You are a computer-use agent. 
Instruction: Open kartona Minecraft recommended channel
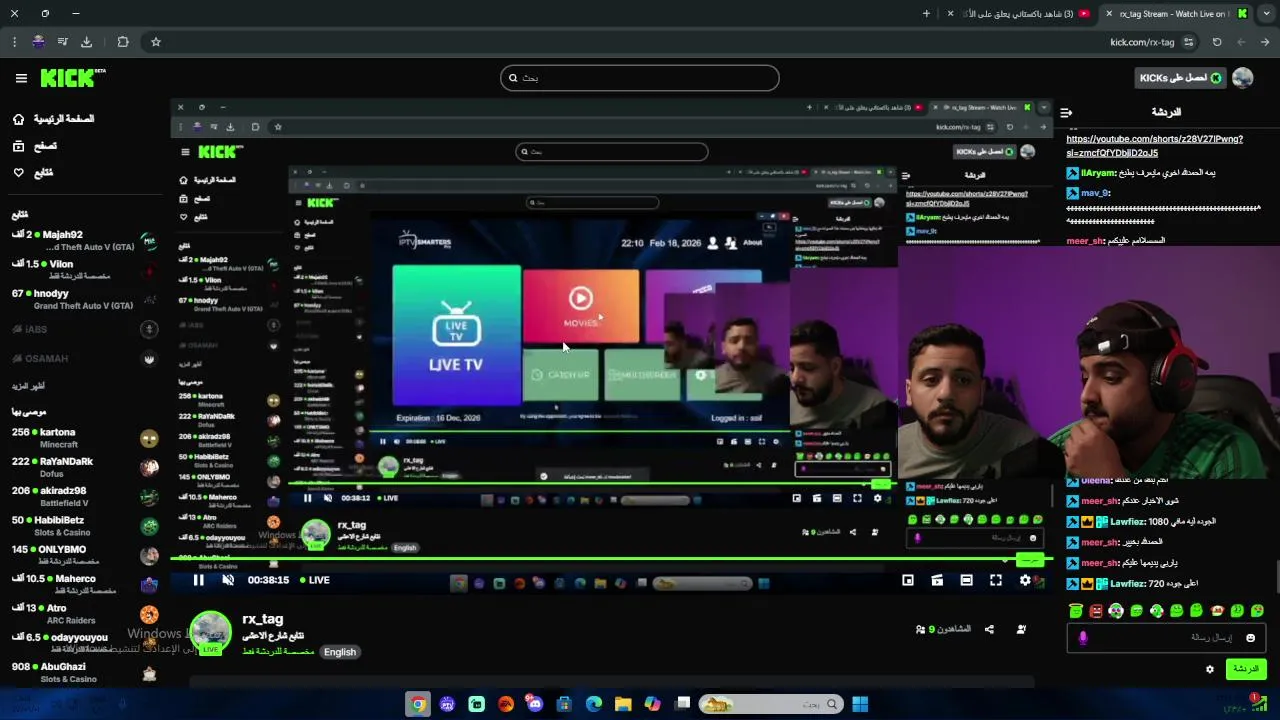[85, 438]
